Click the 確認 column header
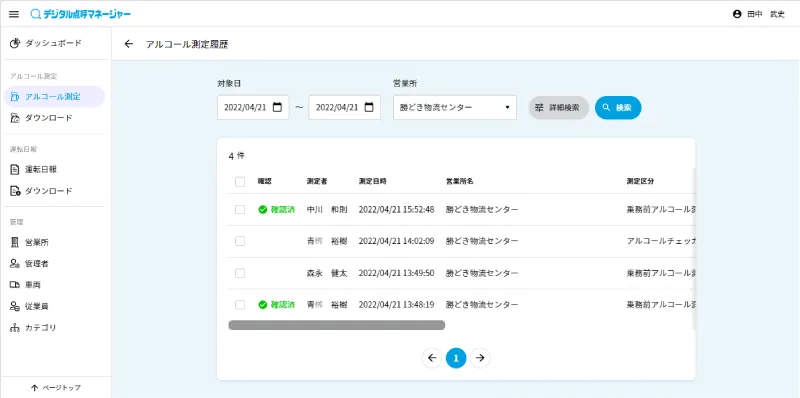This screenshot has width=800, height=398. [x=264, y=182]
